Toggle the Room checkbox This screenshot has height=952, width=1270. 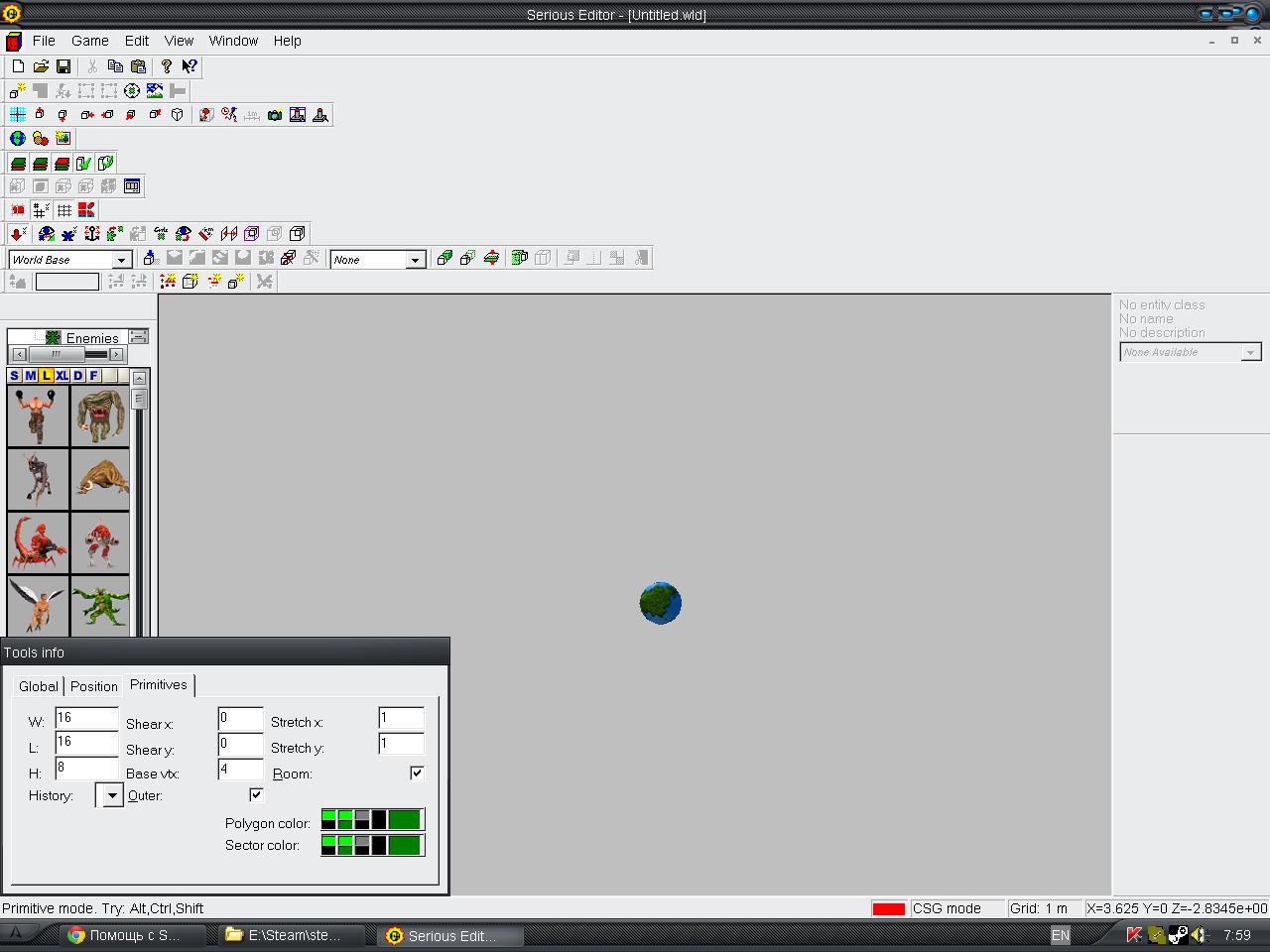pos(417,773)
